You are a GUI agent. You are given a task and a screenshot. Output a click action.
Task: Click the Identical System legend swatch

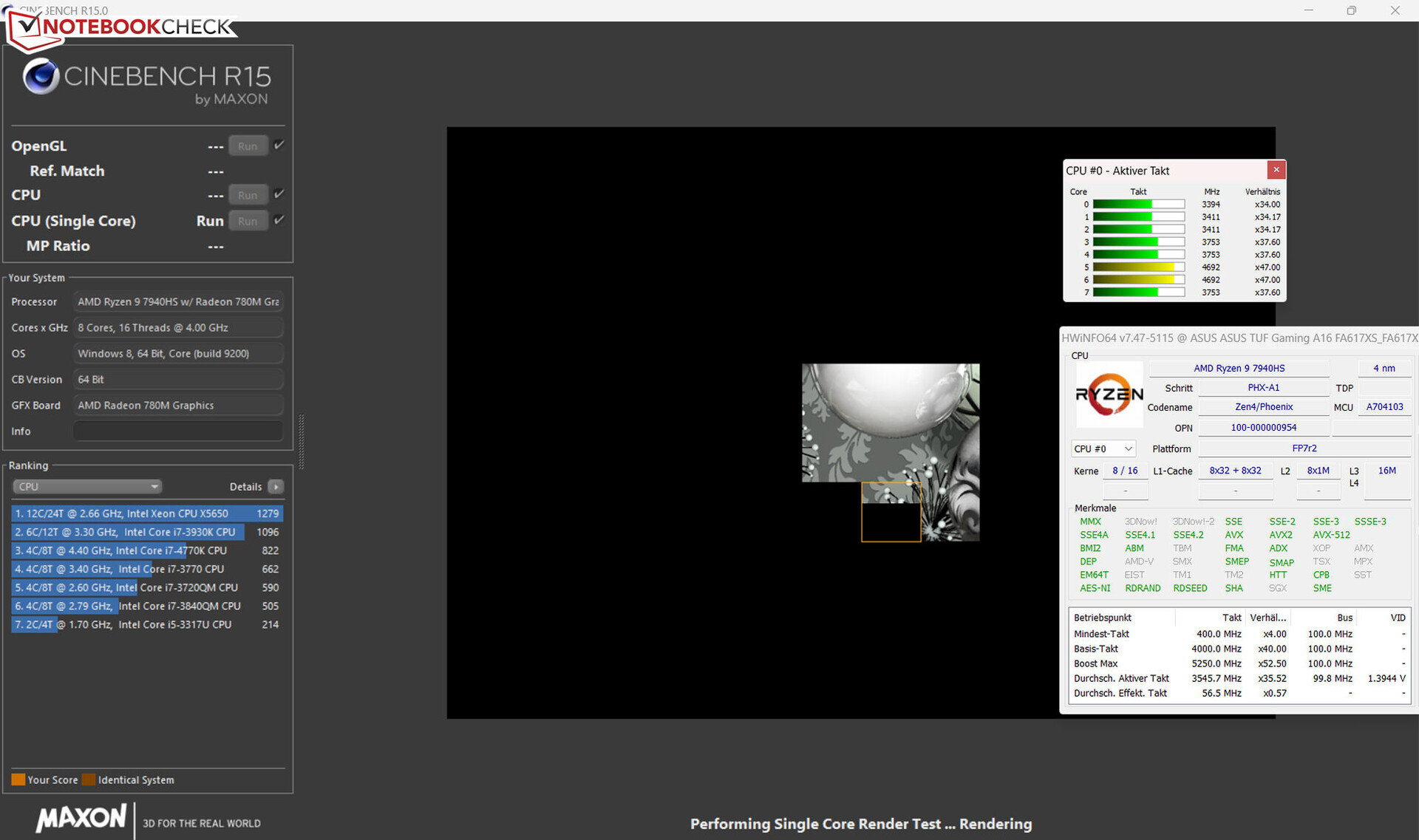(89, 779)
